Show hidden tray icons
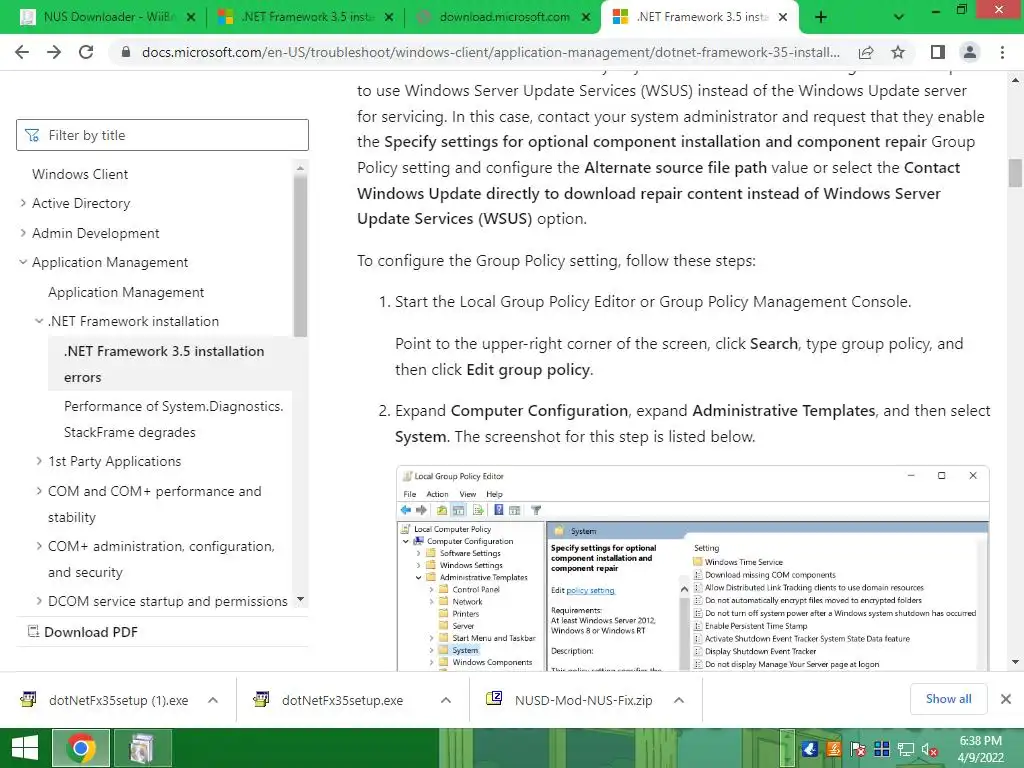The image size is (1024, 768). tap(789, 748)
